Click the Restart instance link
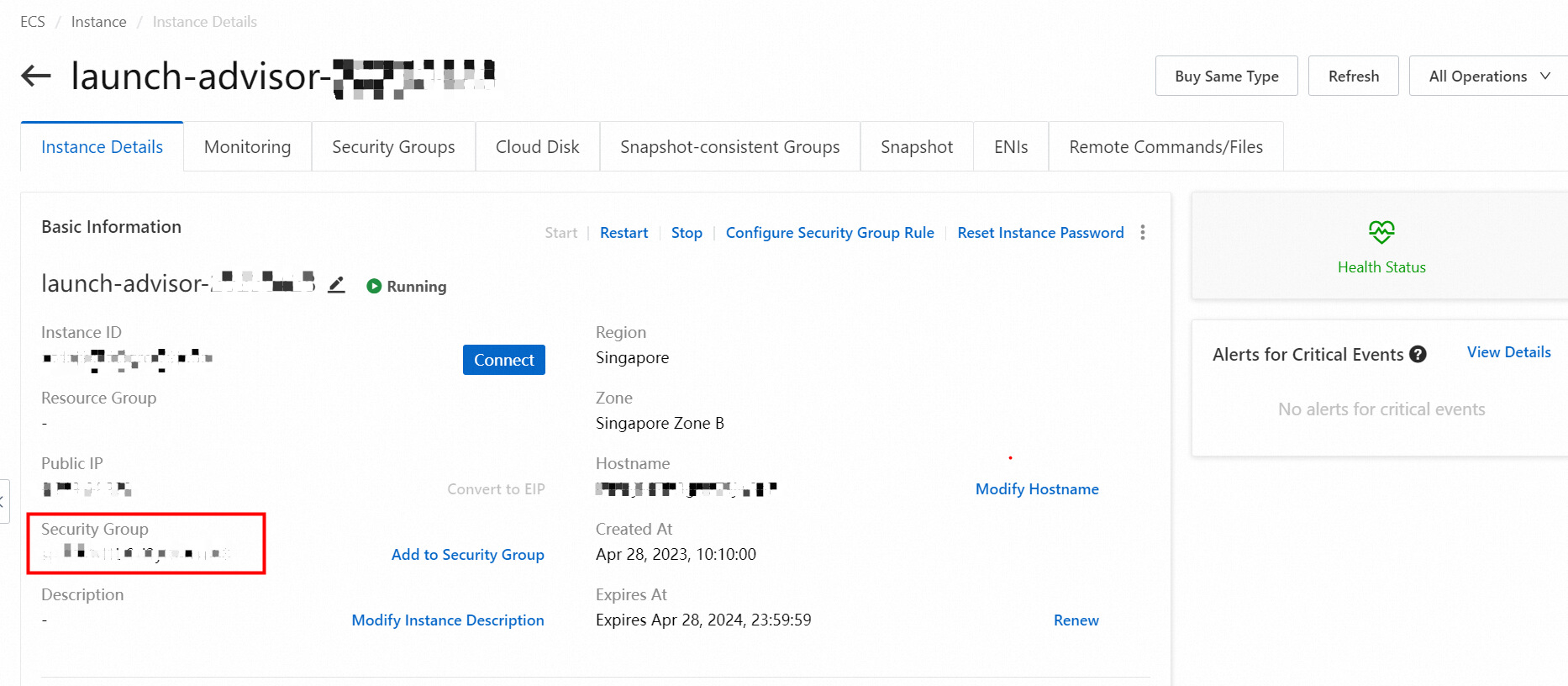 pos(624,233)
